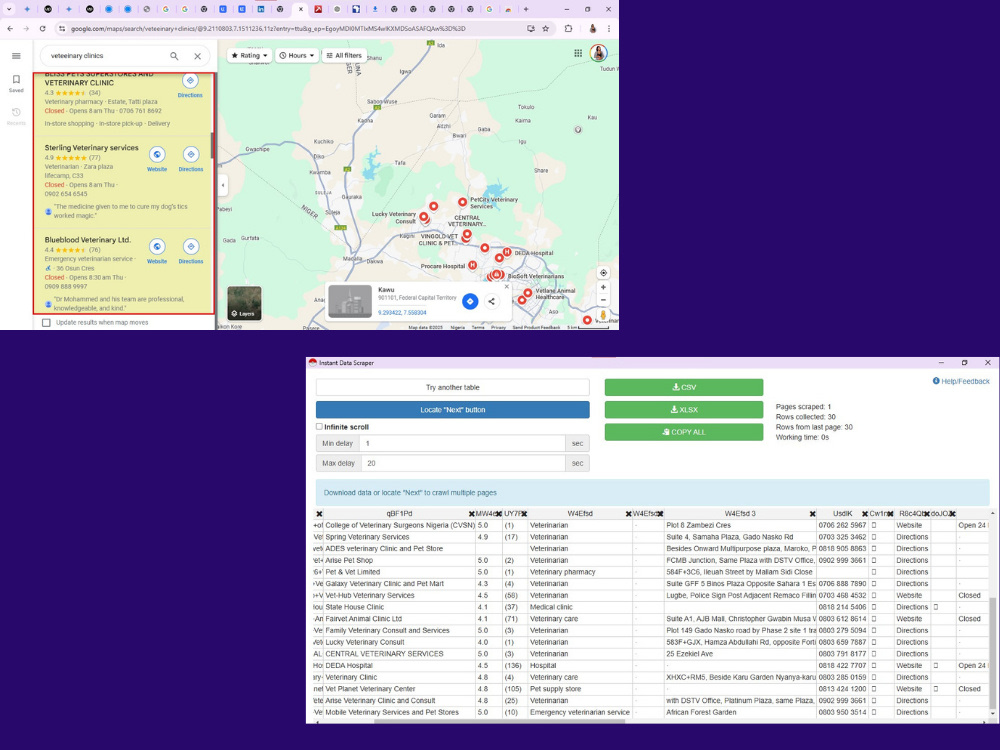Open a new Chrome tab
The image size is (1000, 750).
pyautogui.click(x=526, y=10)
